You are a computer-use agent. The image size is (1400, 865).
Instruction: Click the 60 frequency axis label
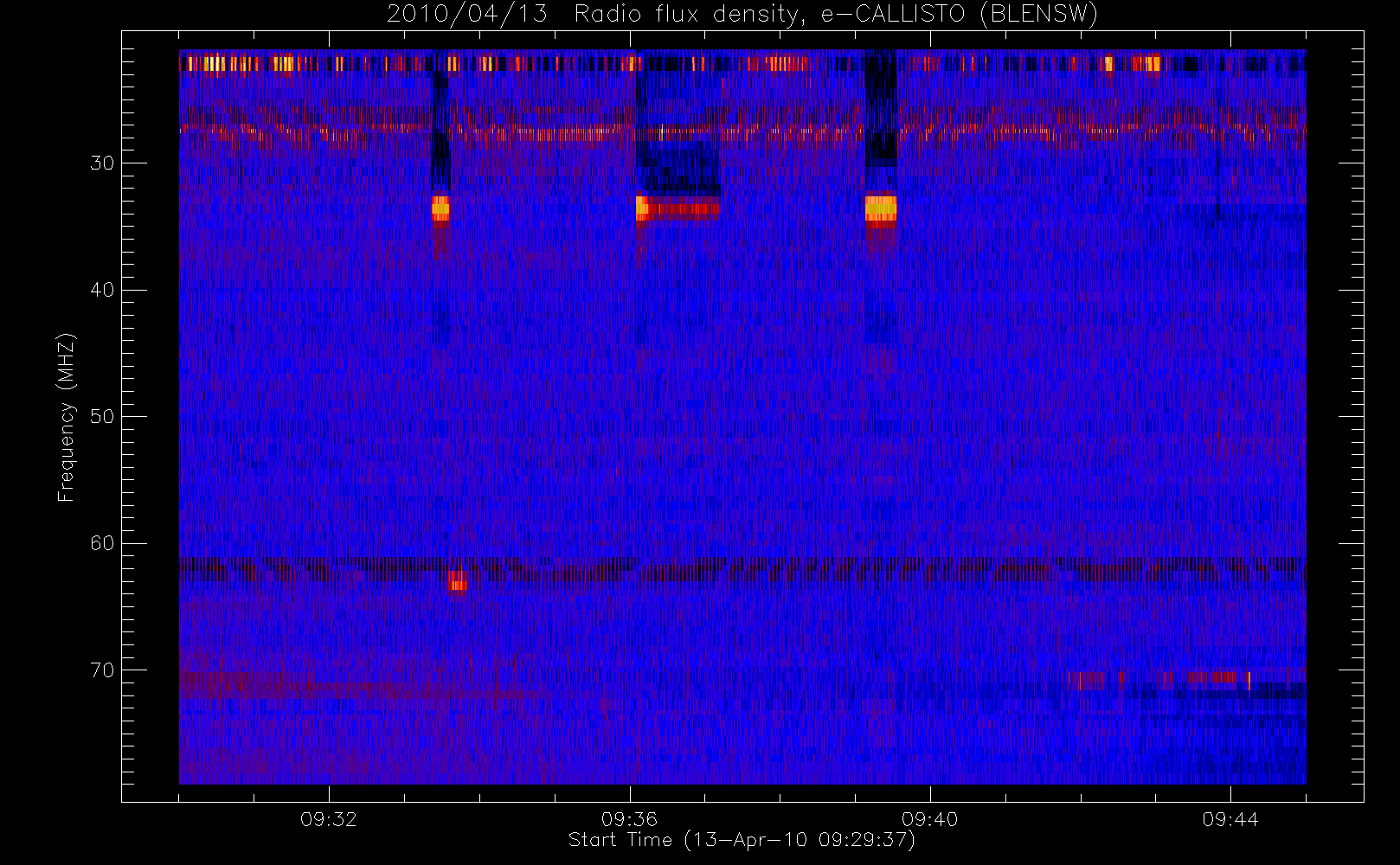pyautogui.click(x=102, y=543)
